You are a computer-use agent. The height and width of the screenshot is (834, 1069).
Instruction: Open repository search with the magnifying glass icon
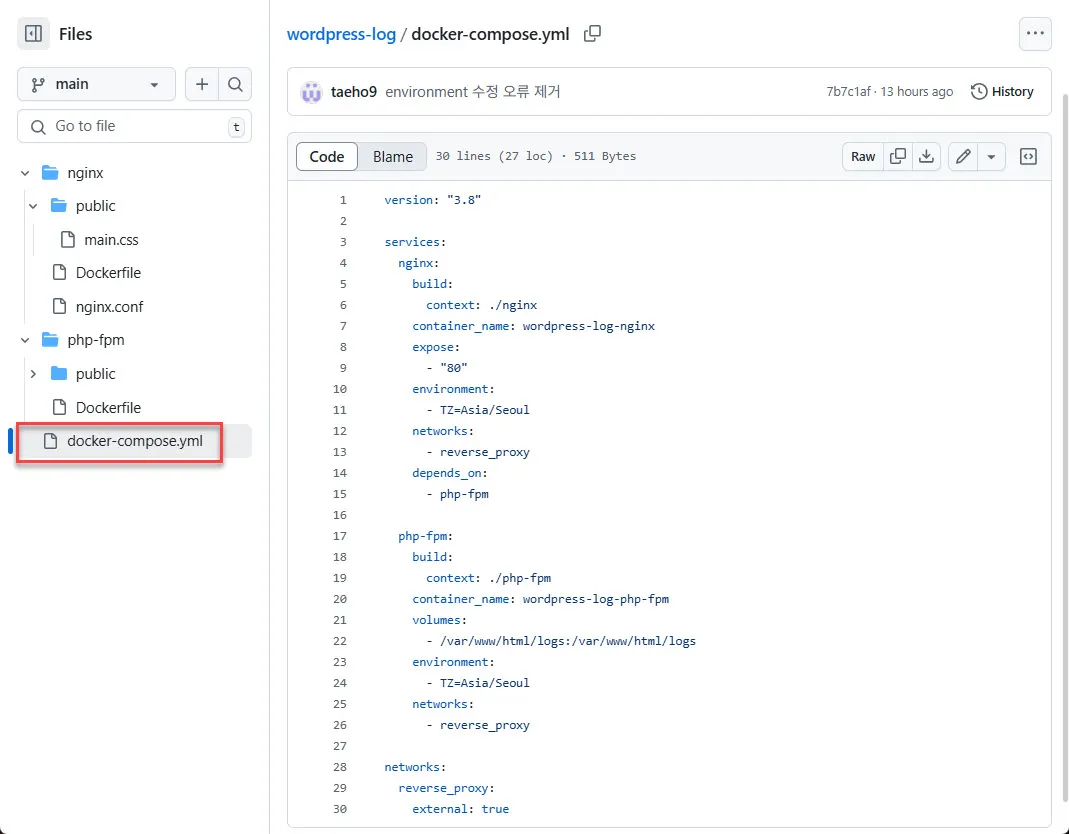pos(235,84)
